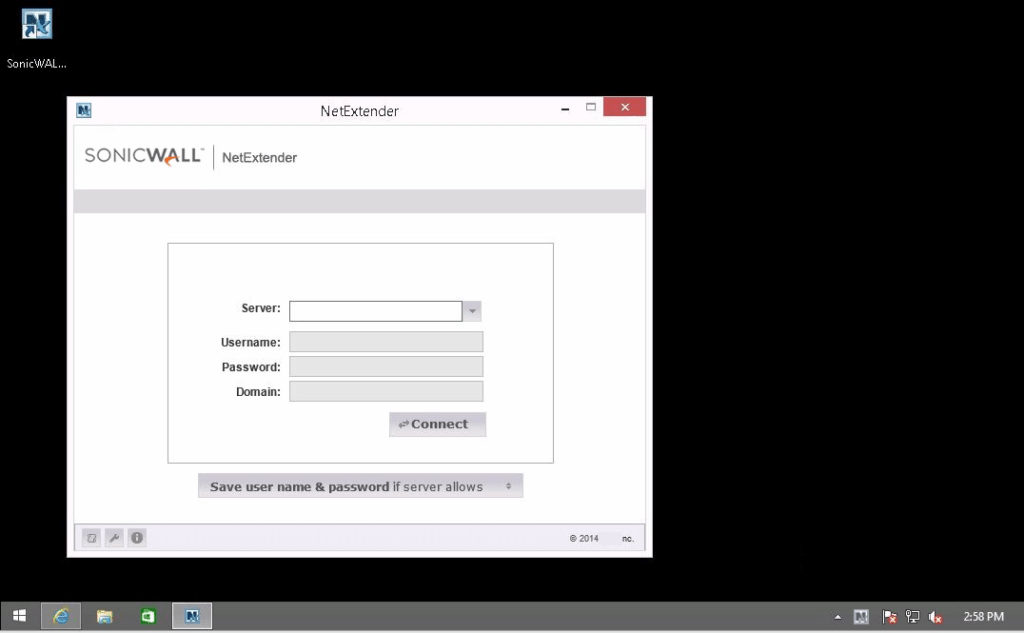Close the NetExtender window
1024x633 pixels.
click(x=625, y=107)
